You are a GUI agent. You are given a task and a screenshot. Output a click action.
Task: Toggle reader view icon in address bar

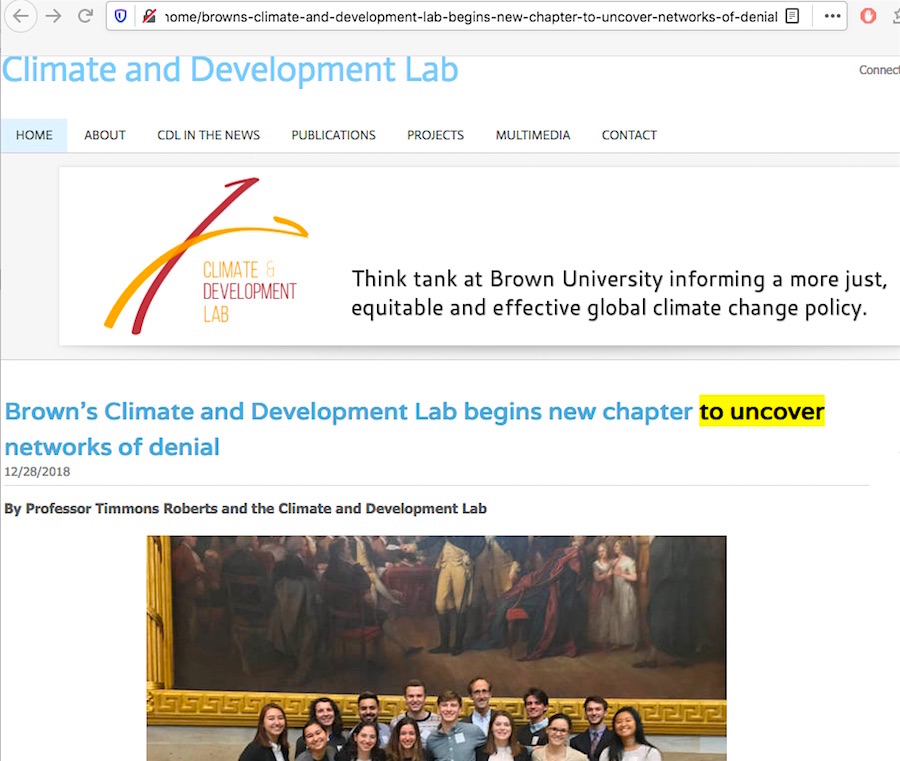[792, 16]
